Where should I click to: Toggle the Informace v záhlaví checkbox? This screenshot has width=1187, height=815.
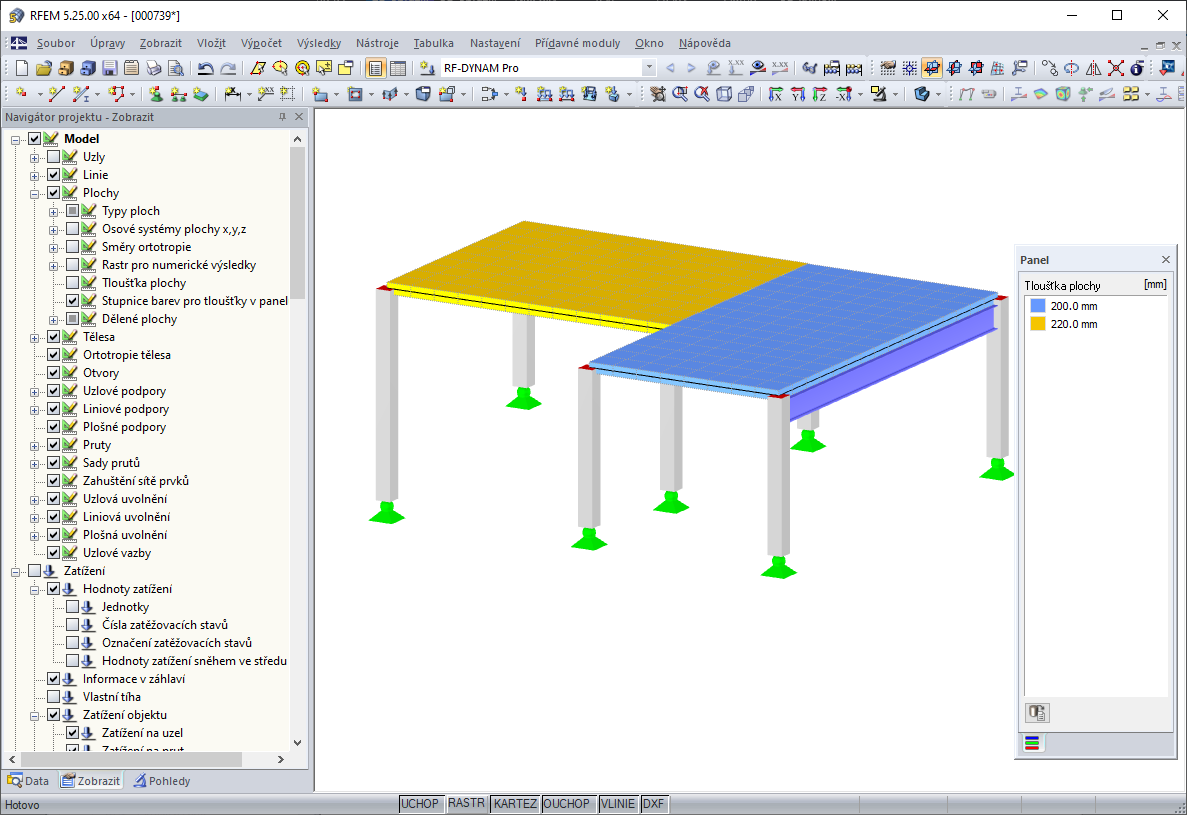54,679
